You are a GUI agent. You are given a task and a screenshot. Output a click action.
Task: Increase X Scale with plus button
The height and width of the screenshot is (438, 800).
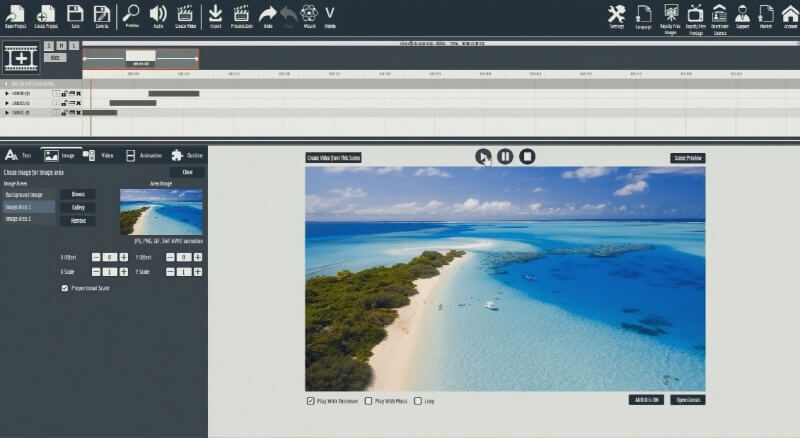(x=123, y=272)
